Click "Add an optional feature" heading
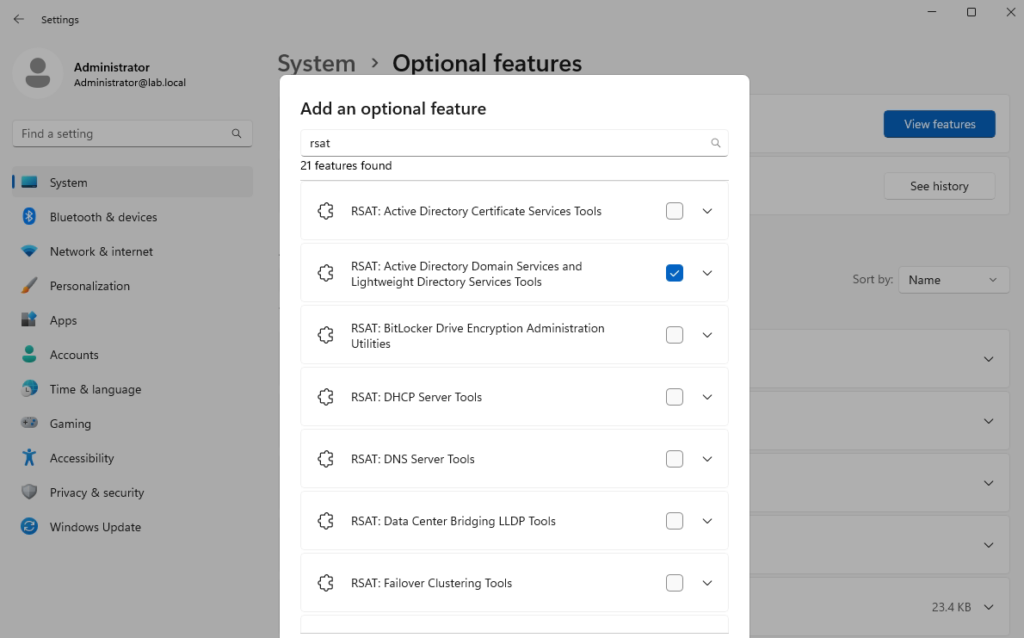This screenshot has width=1024, height=638. pos(393,108)
